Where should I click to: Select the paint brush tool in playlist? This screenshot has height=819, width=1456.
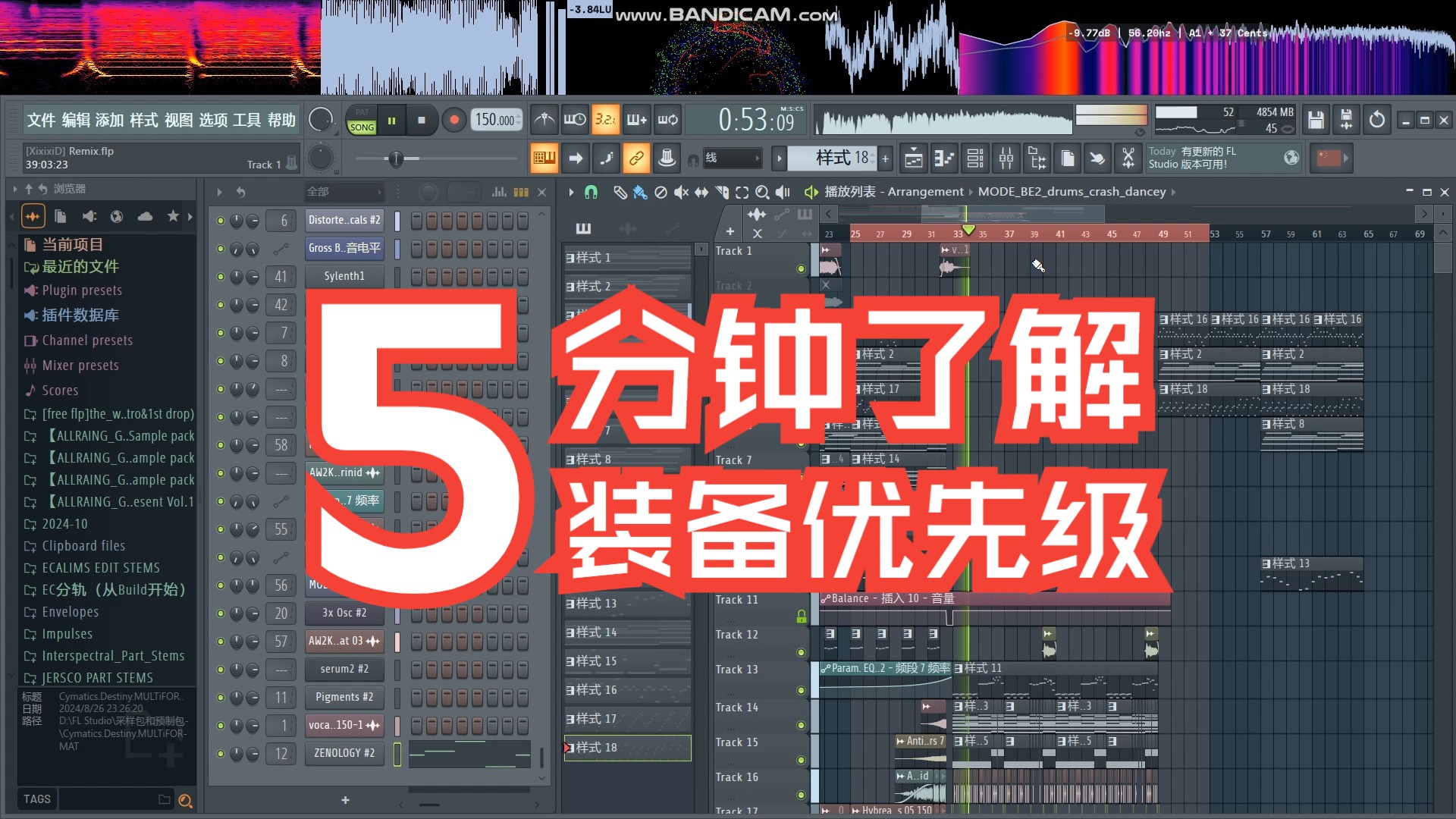(639, 193)
